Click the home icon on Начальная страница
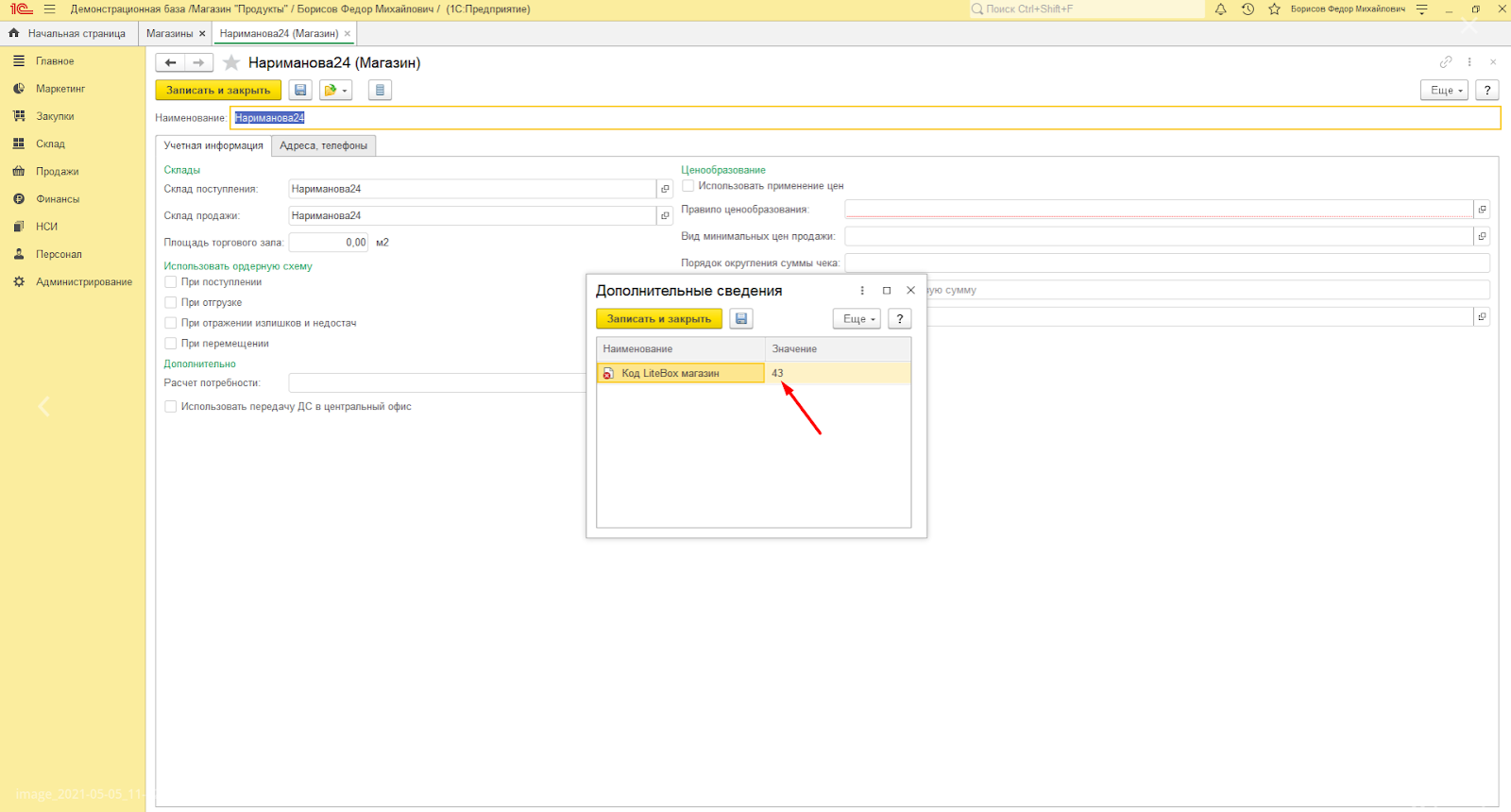The width and height of the screenshot is (1511, 812). point(14,33)
